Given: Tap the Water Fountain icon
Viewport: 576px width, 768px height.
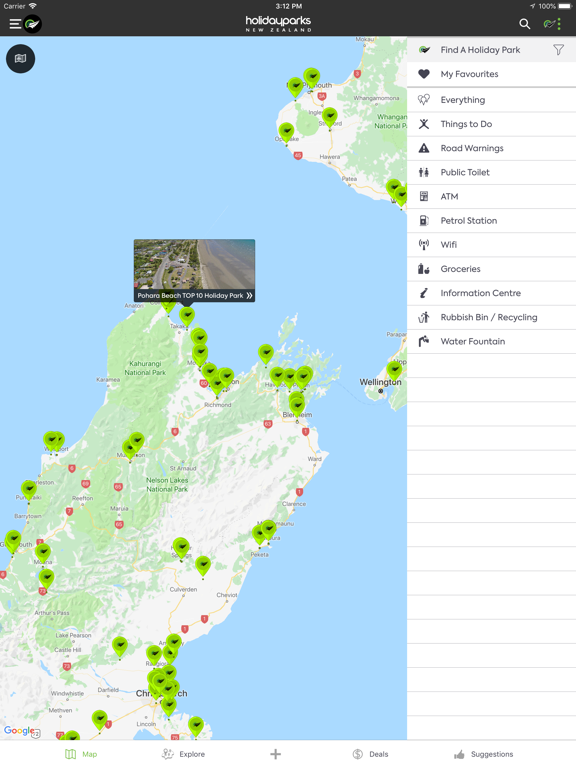Looking at the screenshot, I should point(424,341).
